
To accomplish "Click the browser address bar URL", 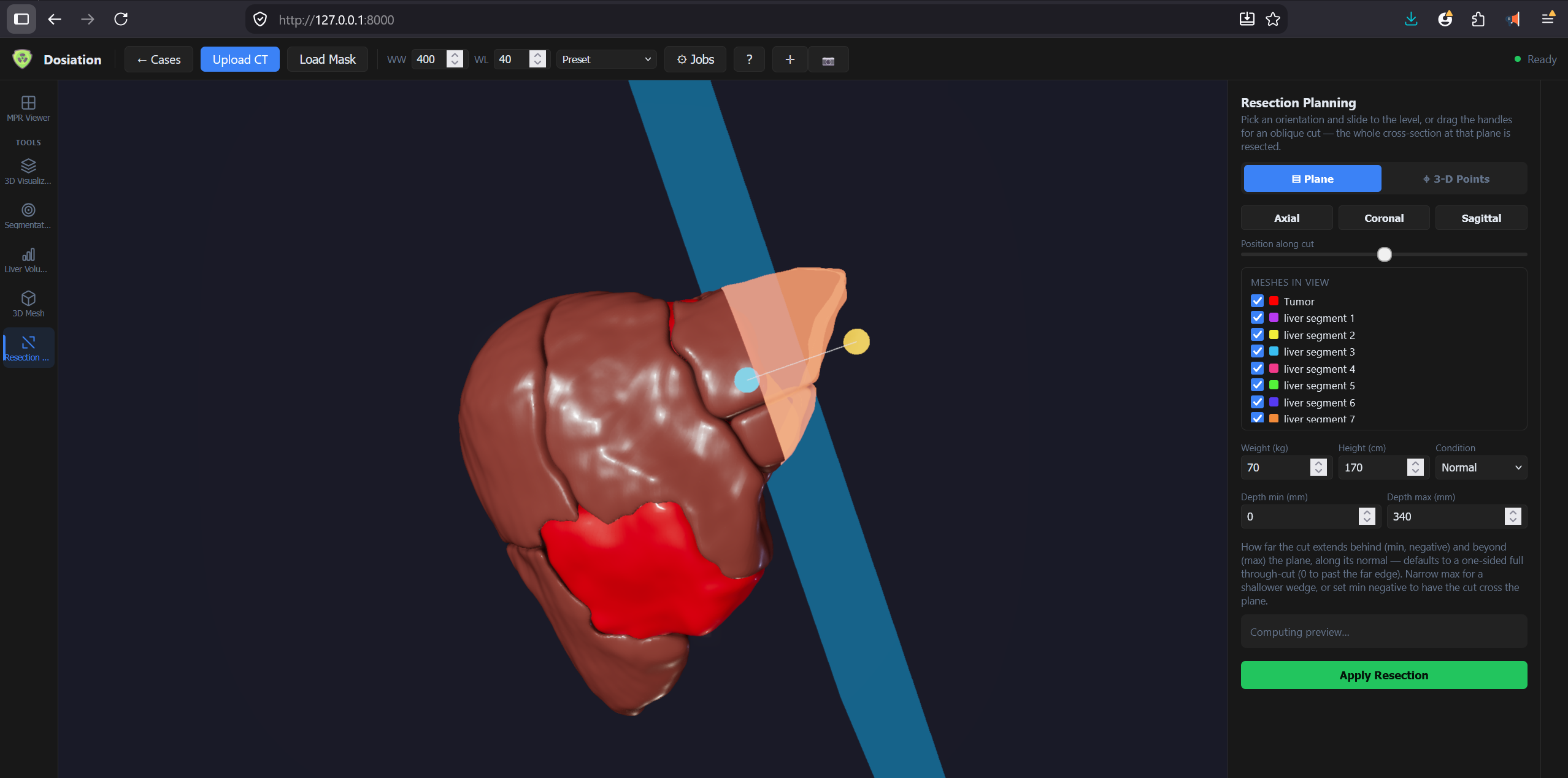I will [336, 20].
